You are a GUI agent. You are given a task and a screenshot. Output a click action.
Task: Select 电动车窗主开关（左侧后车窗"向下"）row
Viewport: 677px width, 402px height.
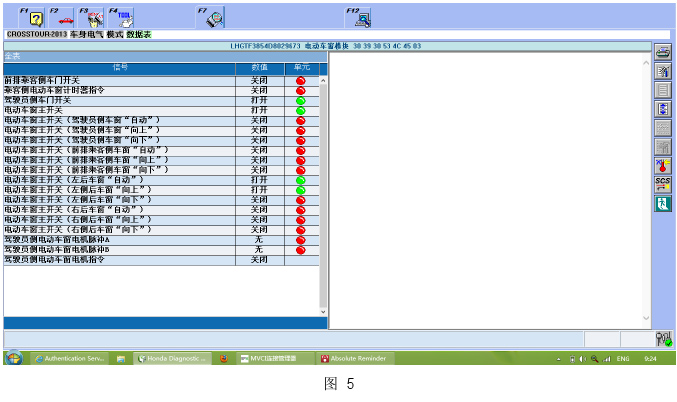(161, 200)
